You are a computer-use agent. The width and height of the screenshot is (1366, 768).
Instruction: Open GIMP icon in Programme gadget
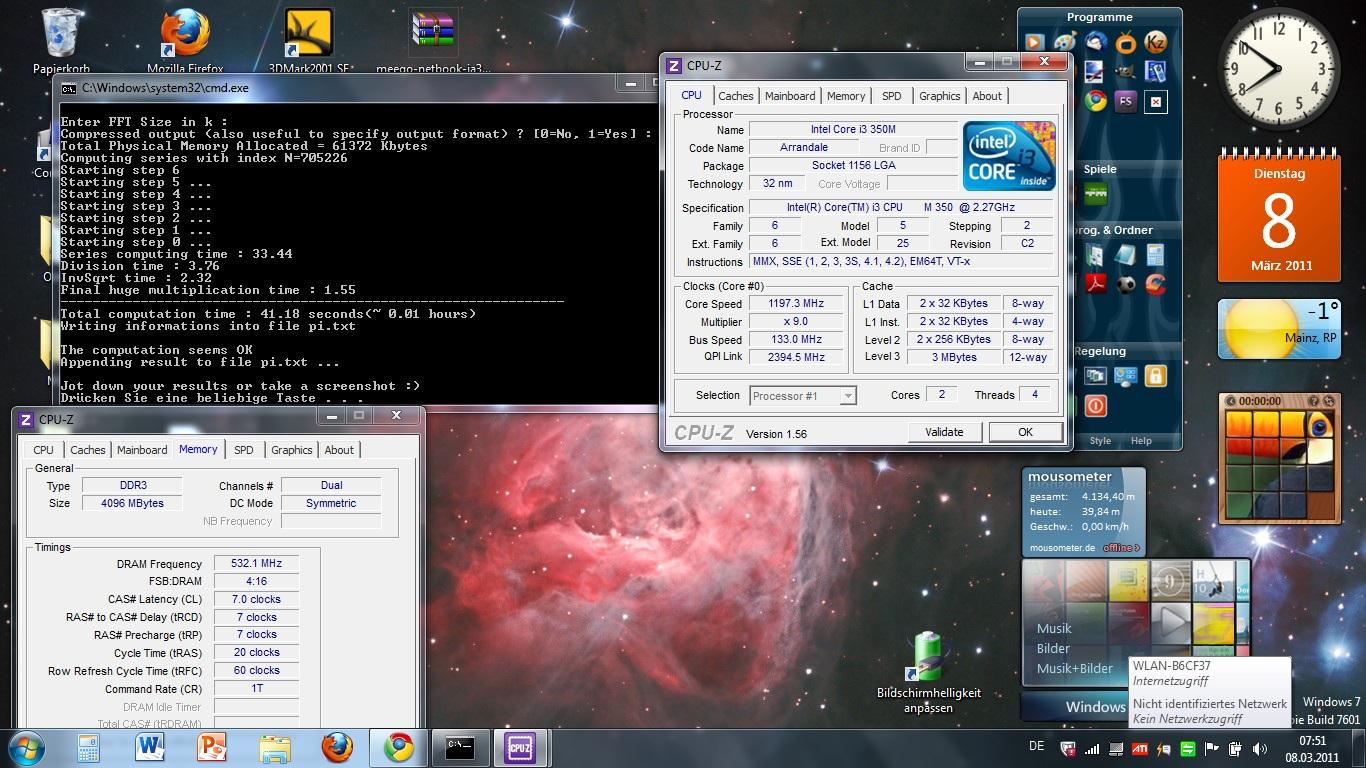point(1125,71)
